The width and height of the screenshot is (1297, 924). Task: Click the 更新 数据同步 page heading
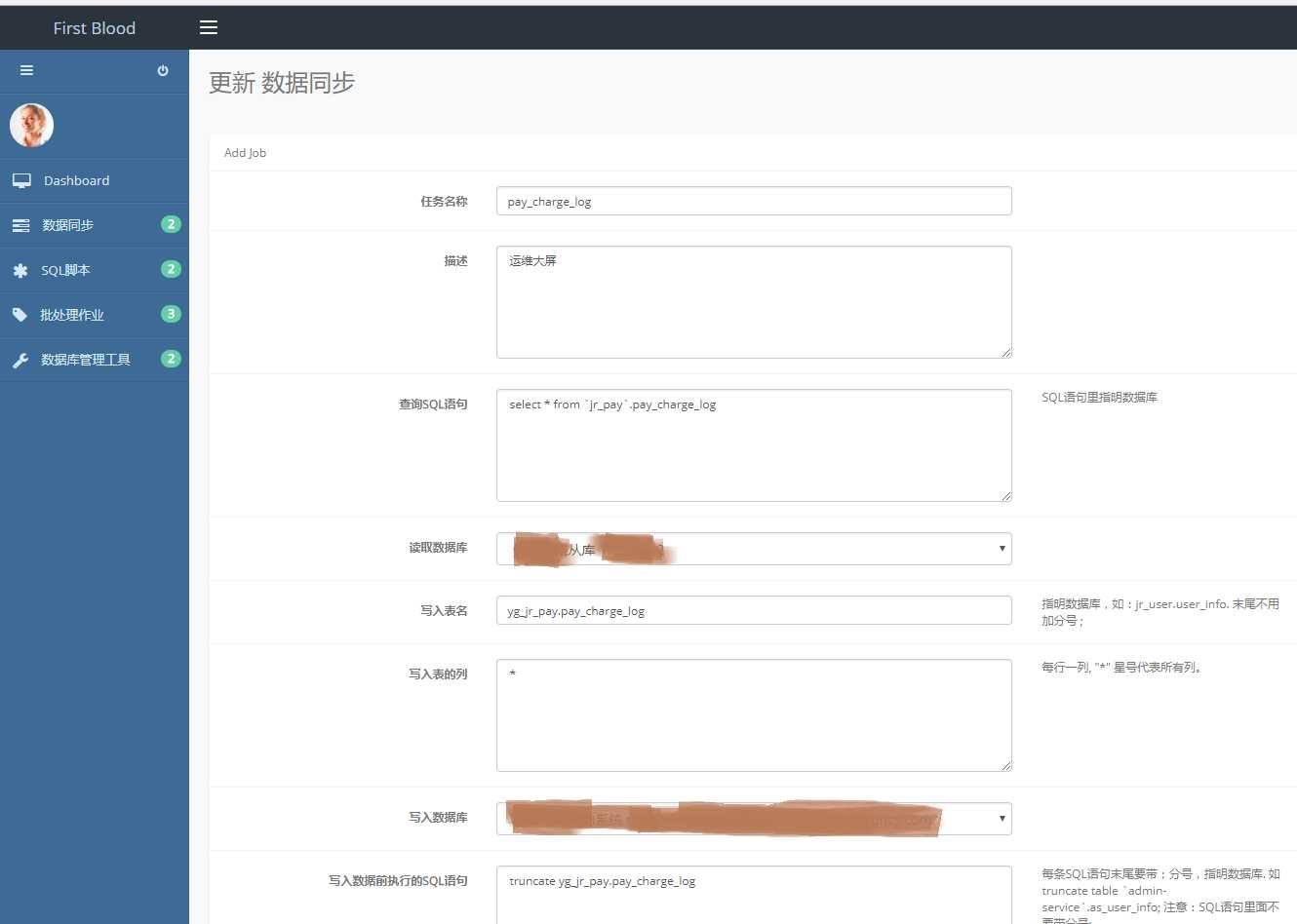coord(282,83)
